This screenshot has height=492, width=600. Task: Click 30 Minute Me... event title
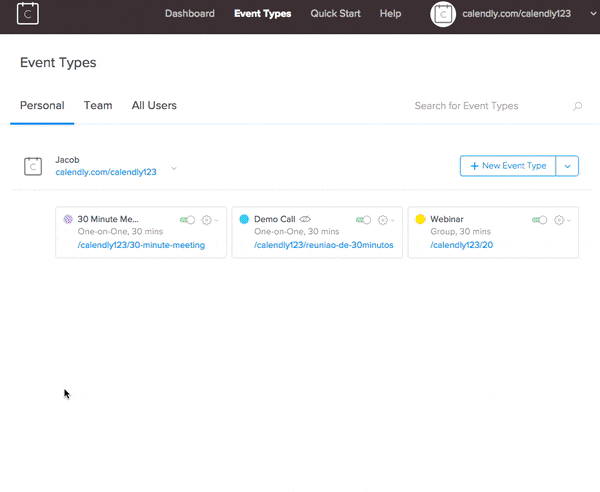pyautogui.click(x=108, y=219)
